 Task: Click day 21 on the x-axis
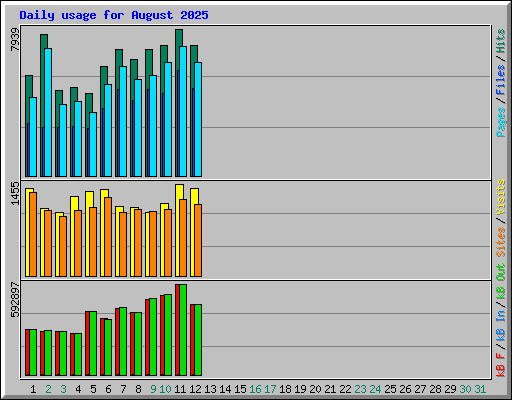click(x=330, y=389)
